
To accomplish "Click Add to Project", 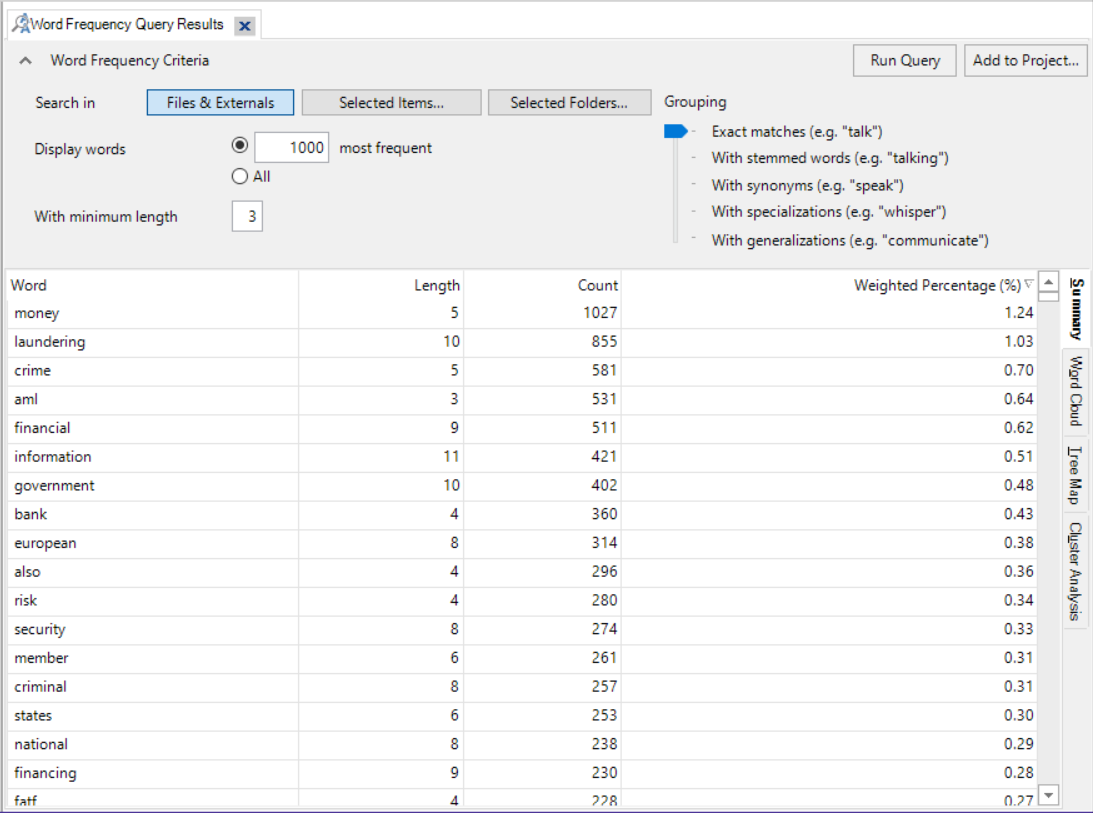I will pos(1026,60).
